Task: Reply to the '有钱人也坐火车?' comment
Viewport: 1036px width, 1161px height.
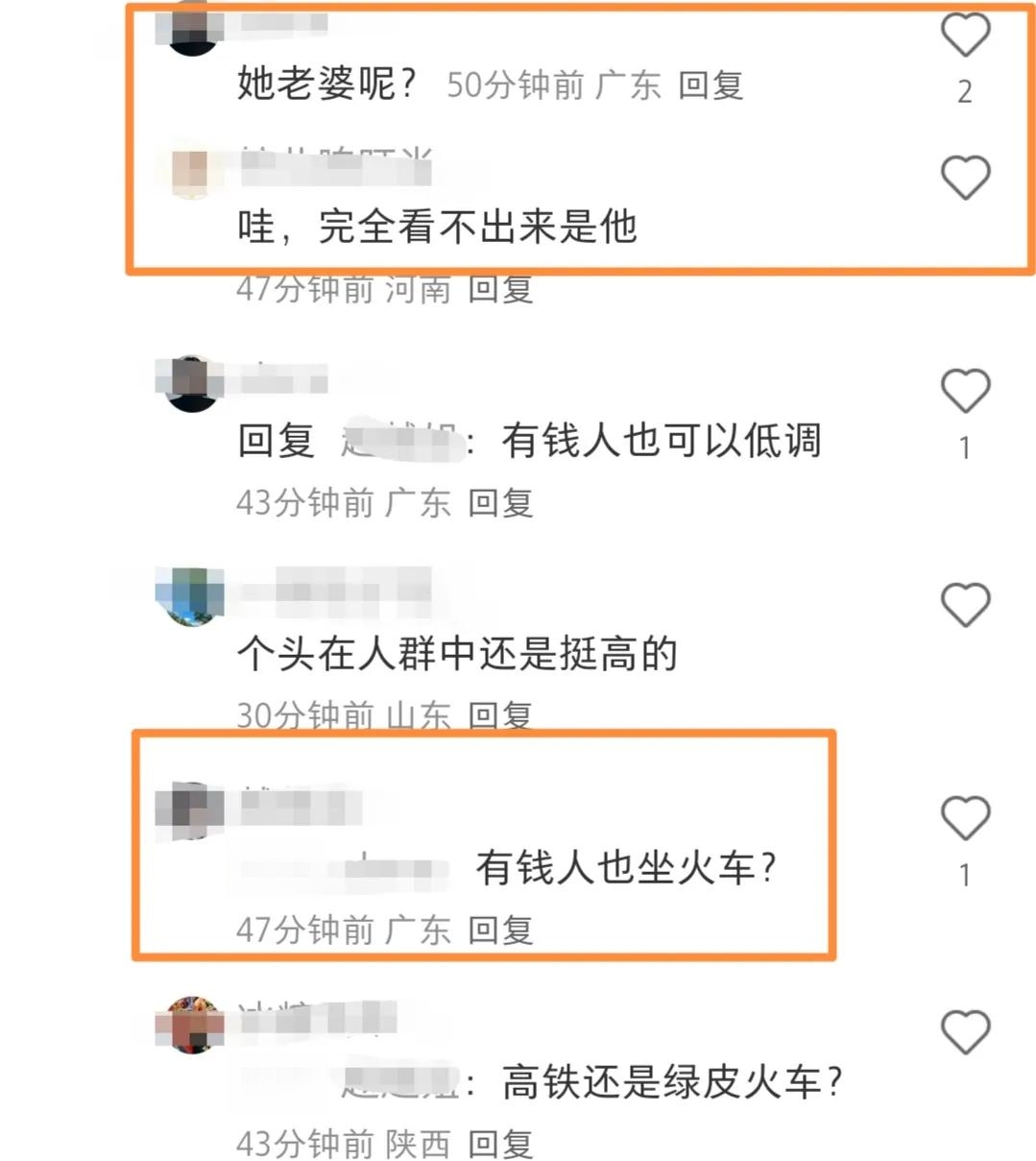Action: coord(500,930)
